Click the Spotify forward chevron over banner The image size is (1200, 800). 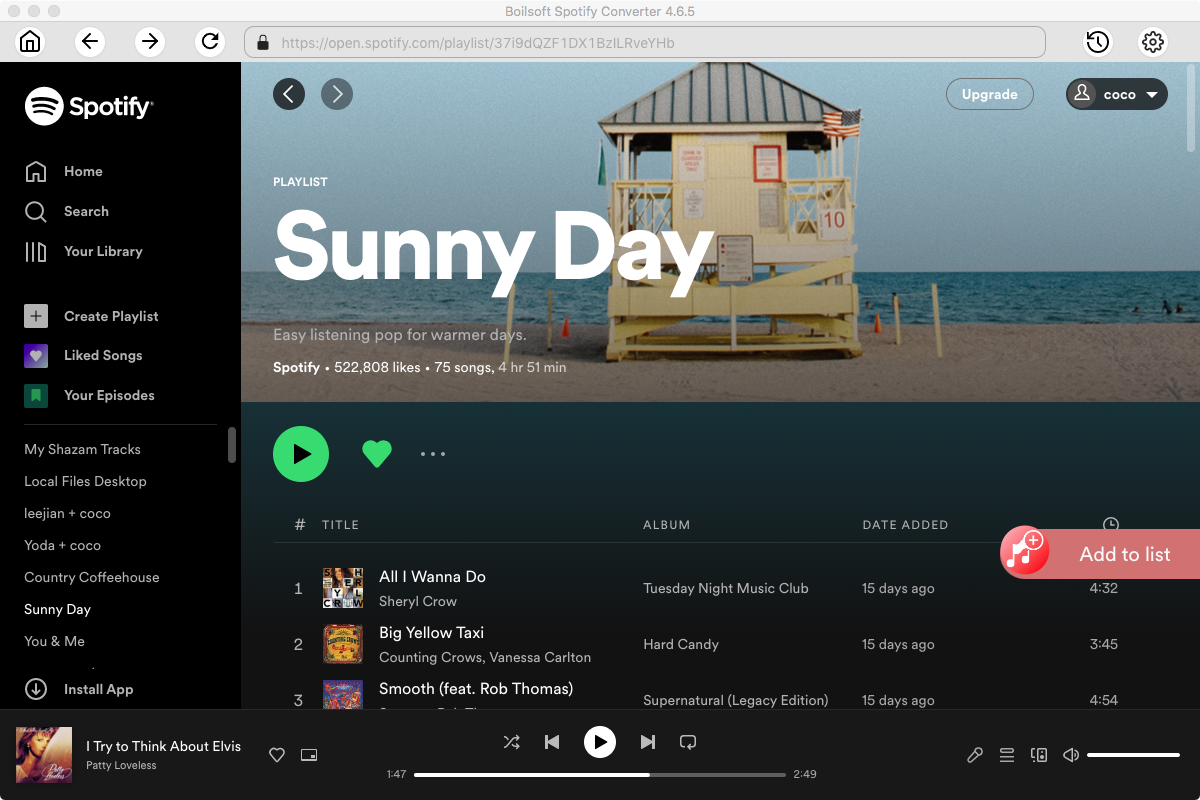(337, 94)
